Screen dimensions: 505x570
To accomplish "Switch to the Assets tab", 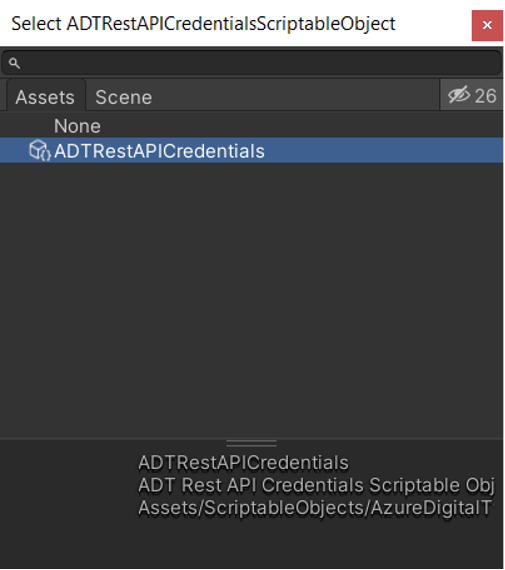I will (45, 97).
